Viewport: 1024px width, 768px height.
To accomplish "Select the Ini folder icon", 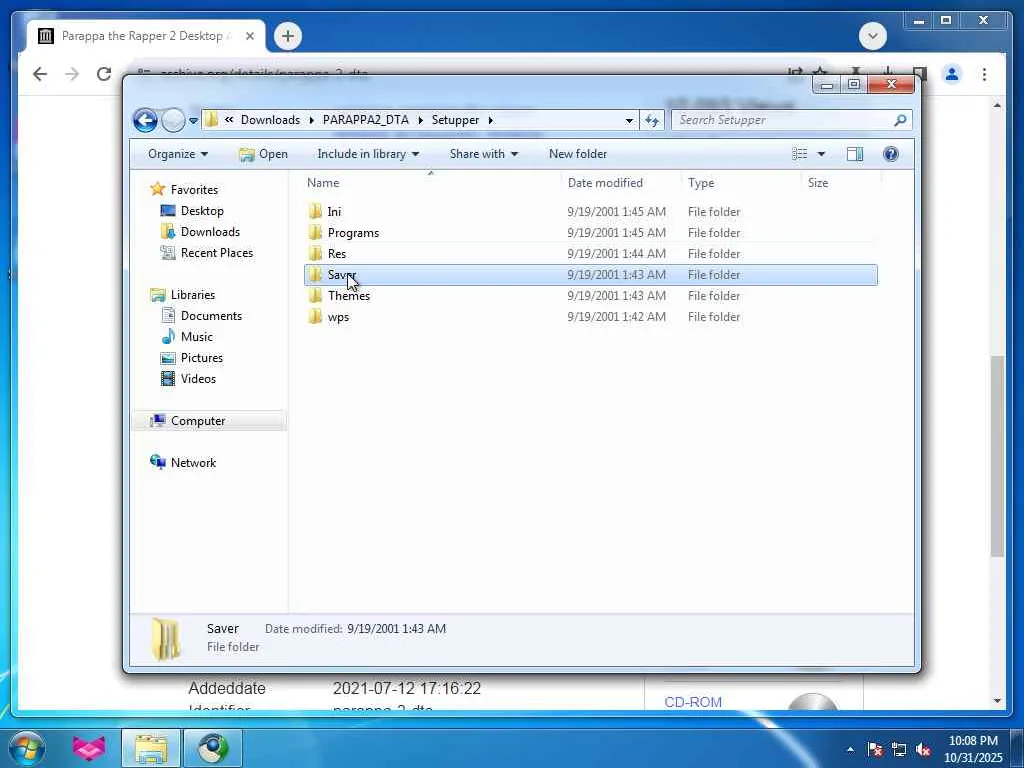I will 315,212.
